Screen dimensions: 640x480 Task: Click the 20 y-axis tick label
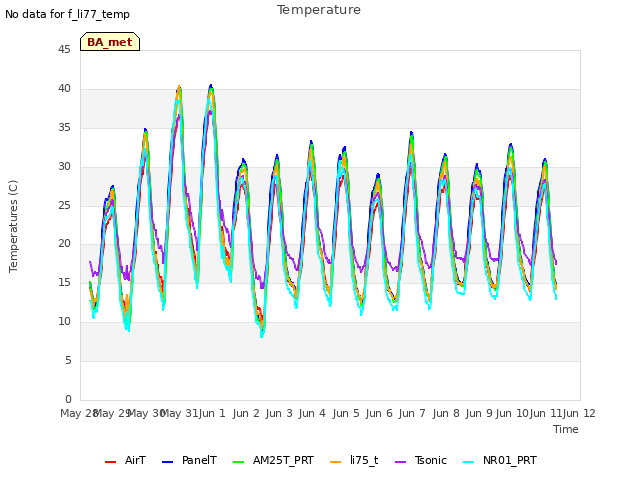click(x=64, y=243)
